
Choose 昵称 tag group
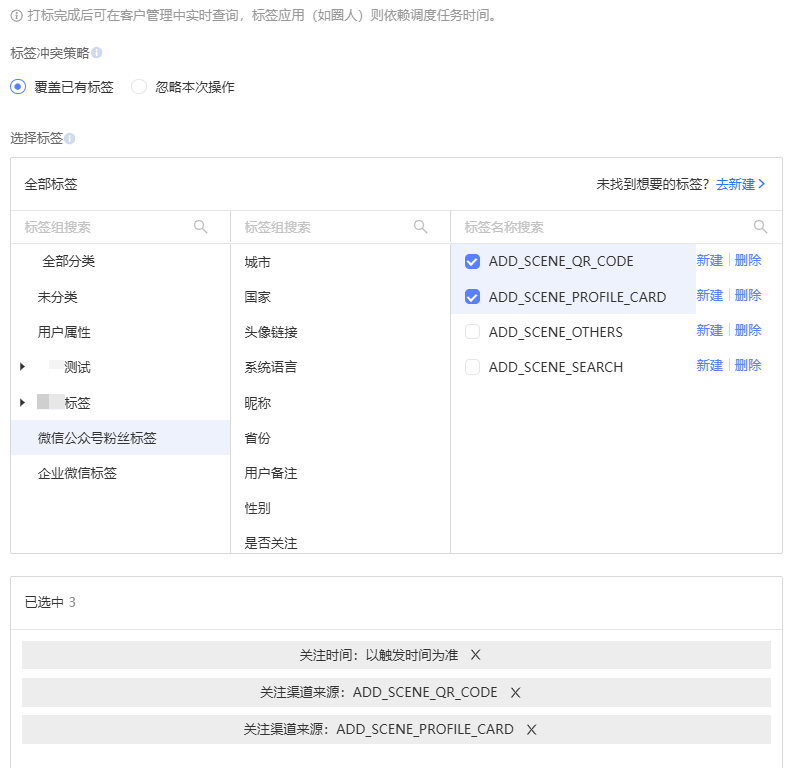(x=257, y=403)
